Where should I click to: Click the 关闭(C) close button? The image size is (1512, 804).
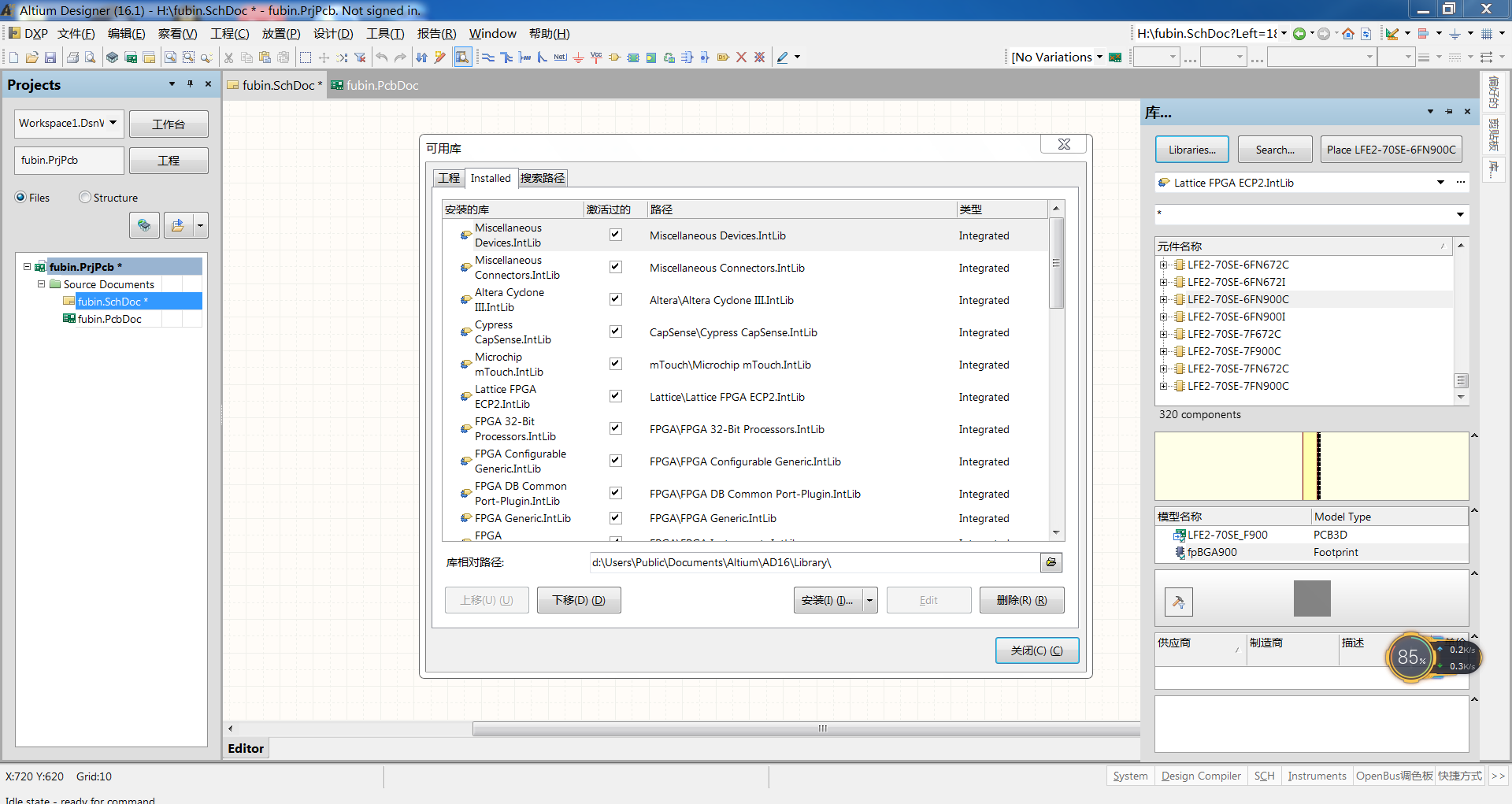[x=1037, y=650]
